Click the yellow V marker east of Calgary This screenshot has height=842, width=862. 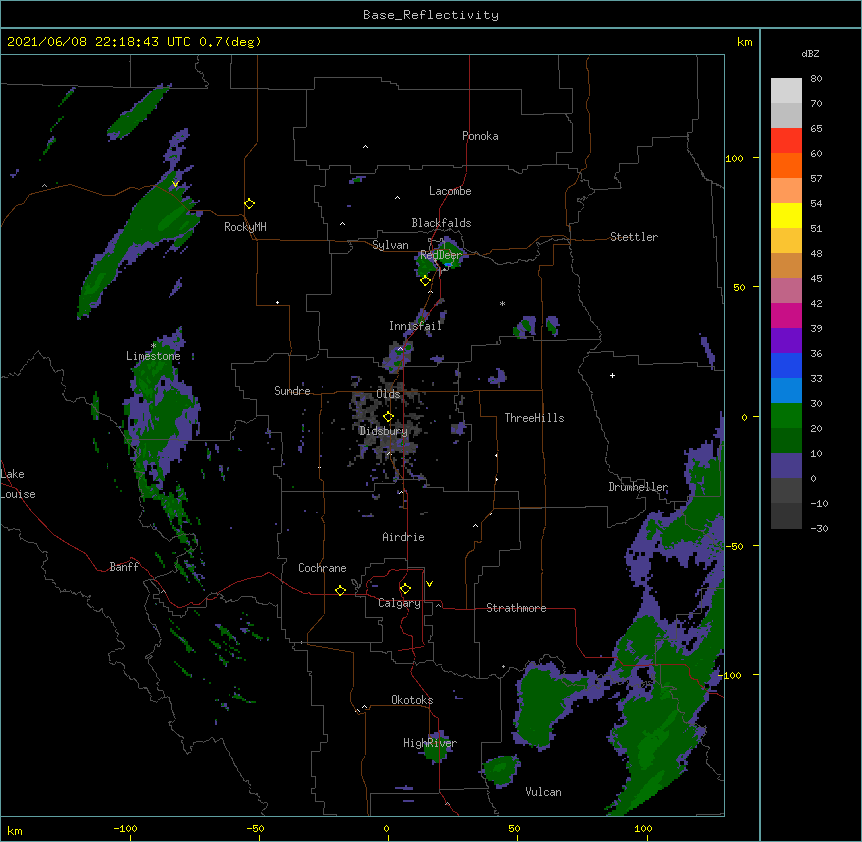pyautogui.click(x=429, y=584)
